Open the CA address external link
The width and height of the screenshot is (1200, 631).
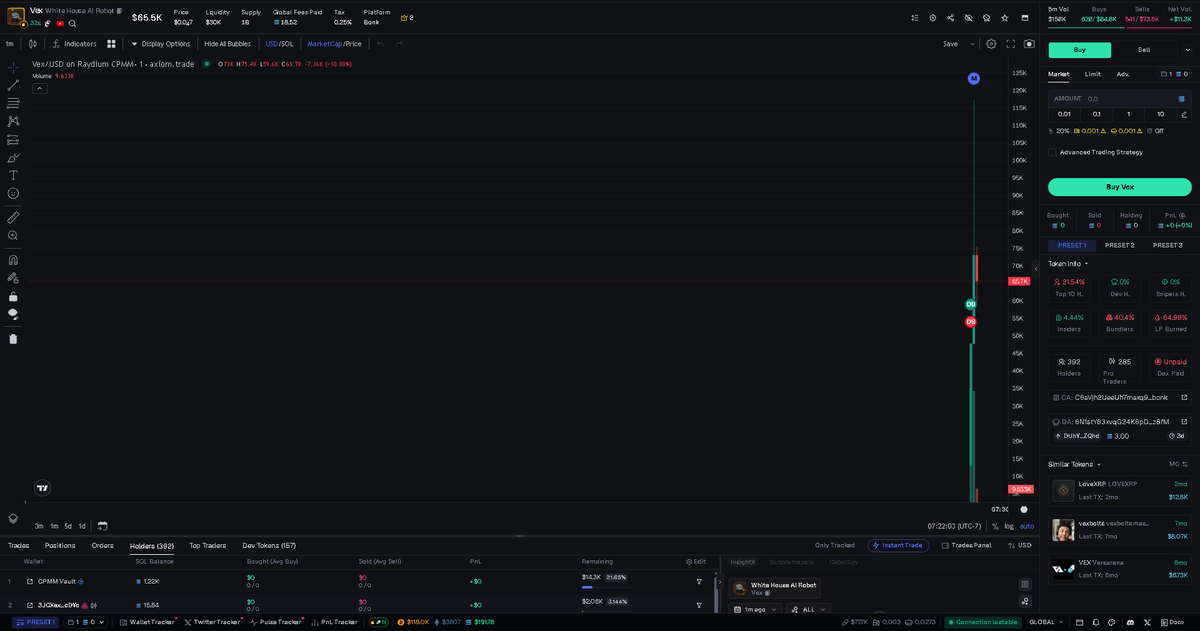tap(1184, 397)
